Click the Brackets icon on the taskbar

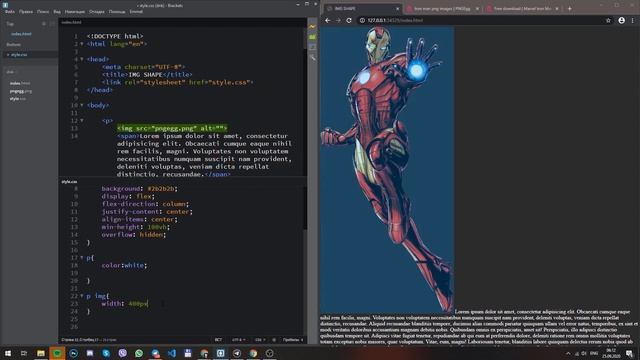pos(220,353)
